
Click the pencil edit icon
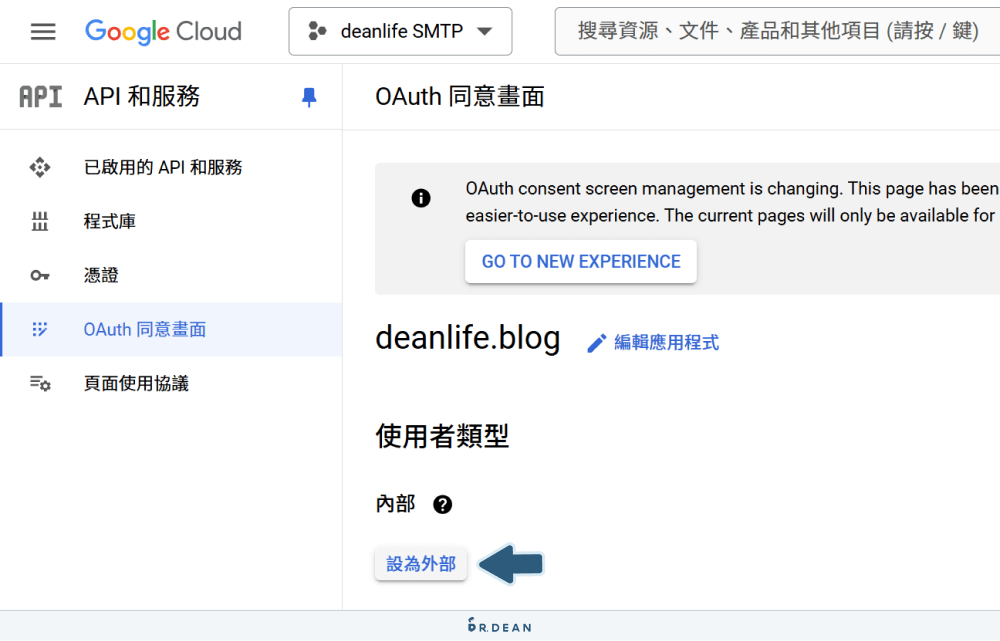[596, 342]
